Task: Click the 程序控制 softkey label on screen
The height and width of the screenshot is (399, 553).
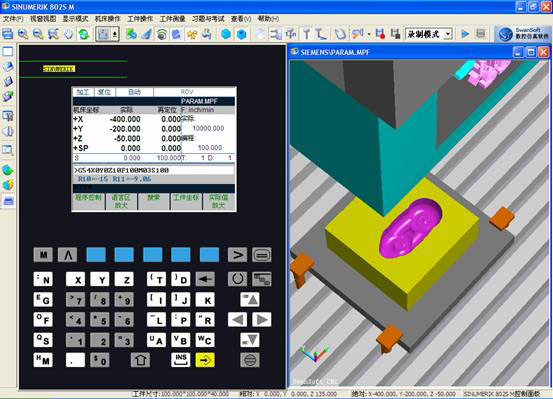Action: (x=88, y=198)
